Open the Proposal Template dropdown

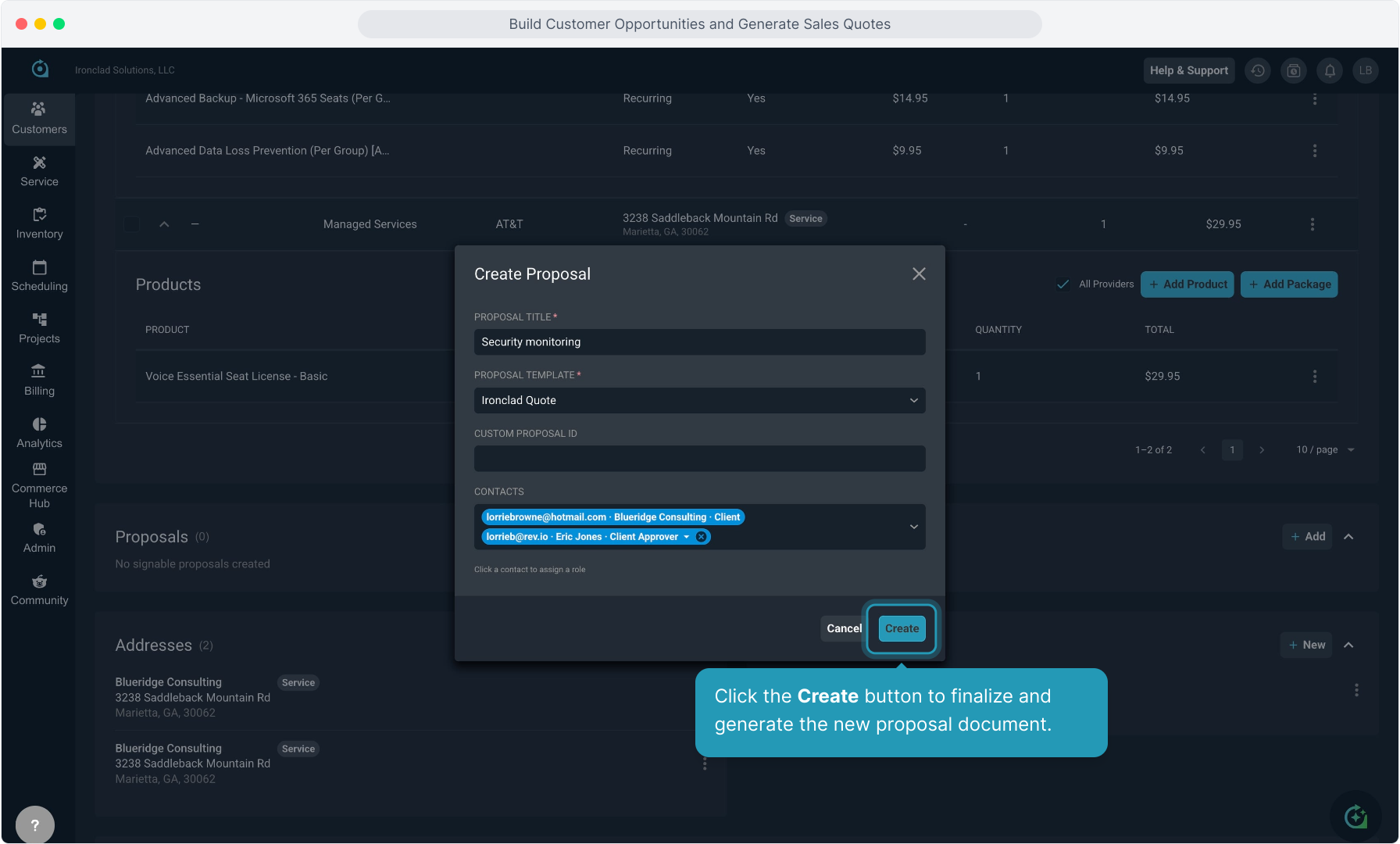click(x=699, y=401)
